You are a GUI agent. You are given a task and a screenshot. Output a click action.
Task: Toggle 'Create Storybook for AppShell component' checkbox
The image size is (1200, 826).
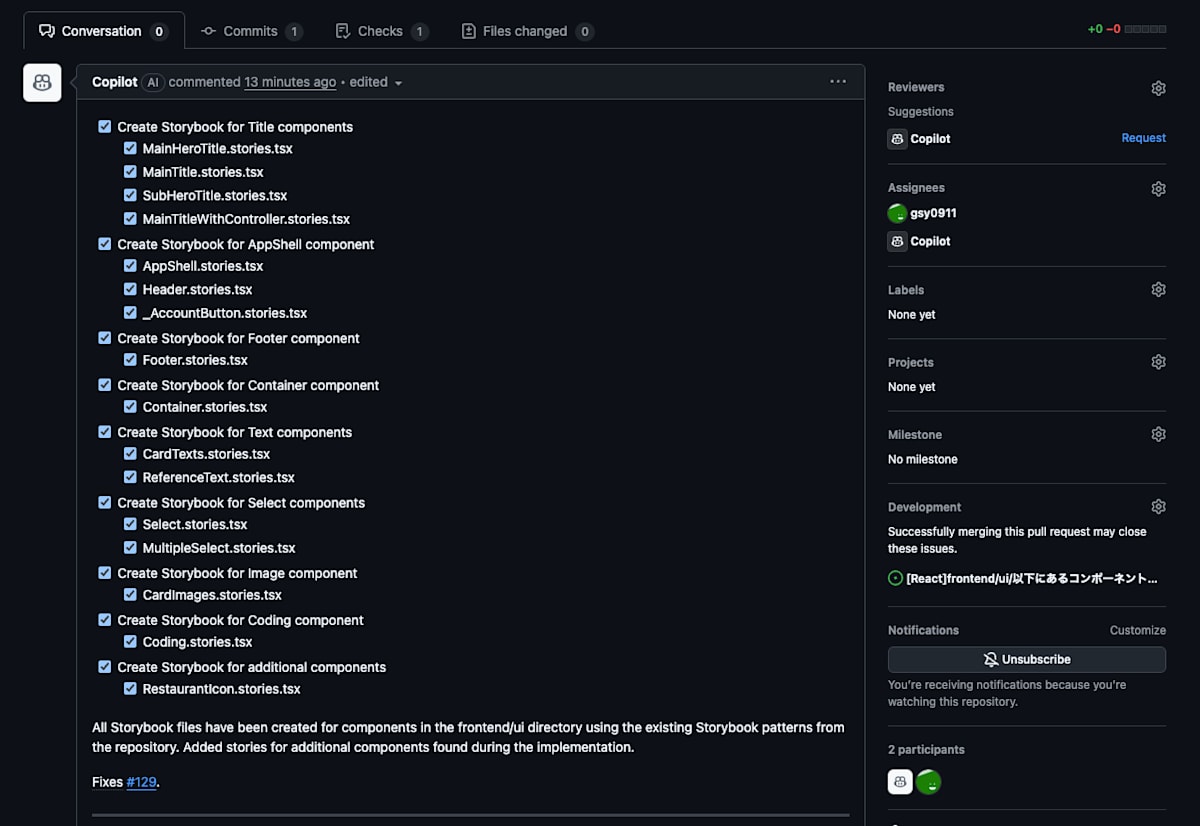click(x=105, y=244)
